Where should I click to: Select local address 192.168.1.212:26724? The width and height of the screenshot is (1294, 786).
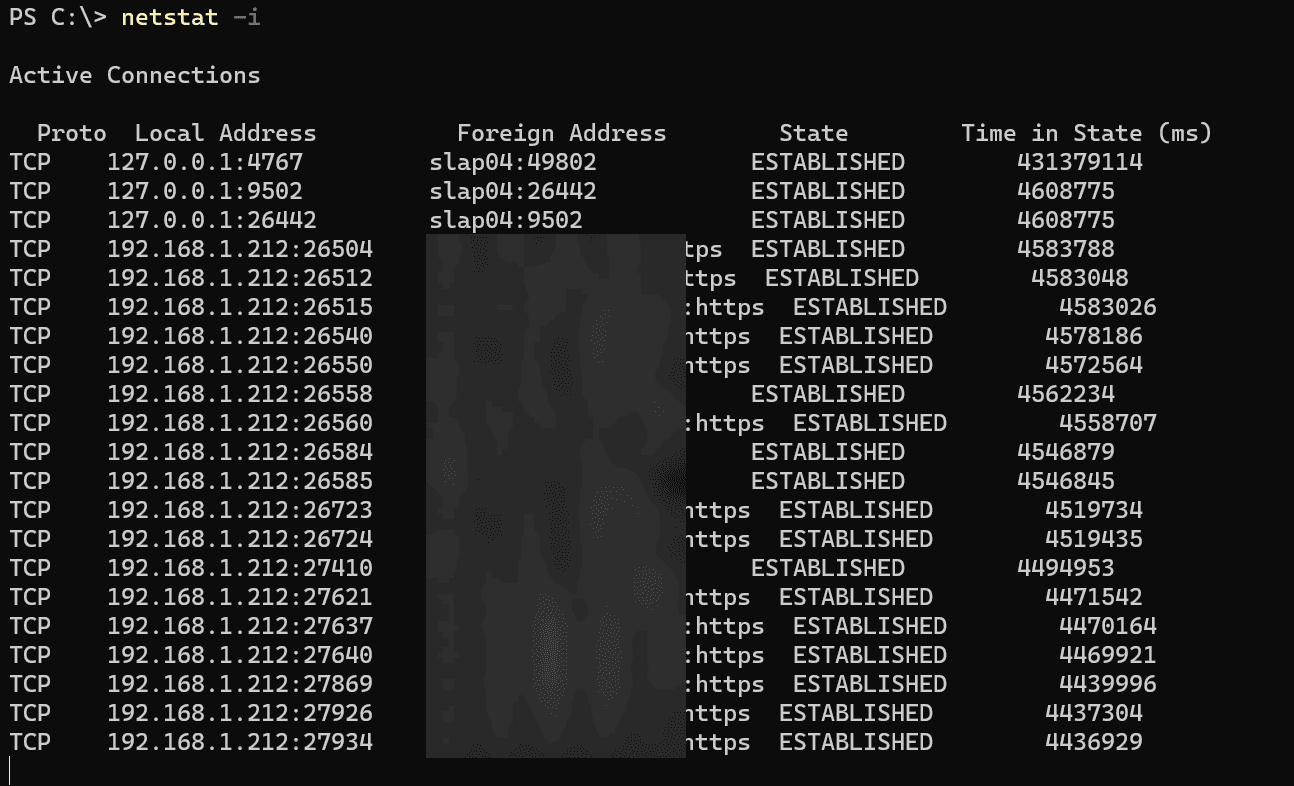tap(240, 539)
